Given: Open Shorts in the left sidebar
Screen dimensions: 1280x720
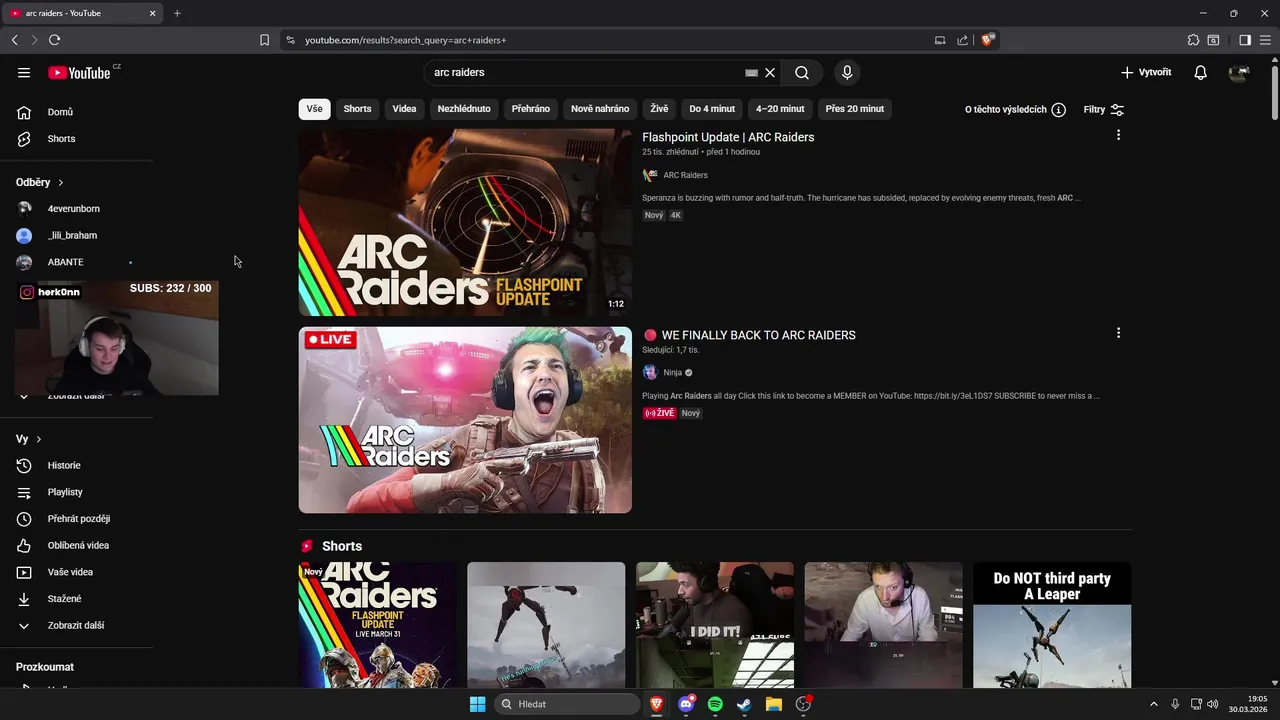Looking at the screenshot, I should pos(61,139).
